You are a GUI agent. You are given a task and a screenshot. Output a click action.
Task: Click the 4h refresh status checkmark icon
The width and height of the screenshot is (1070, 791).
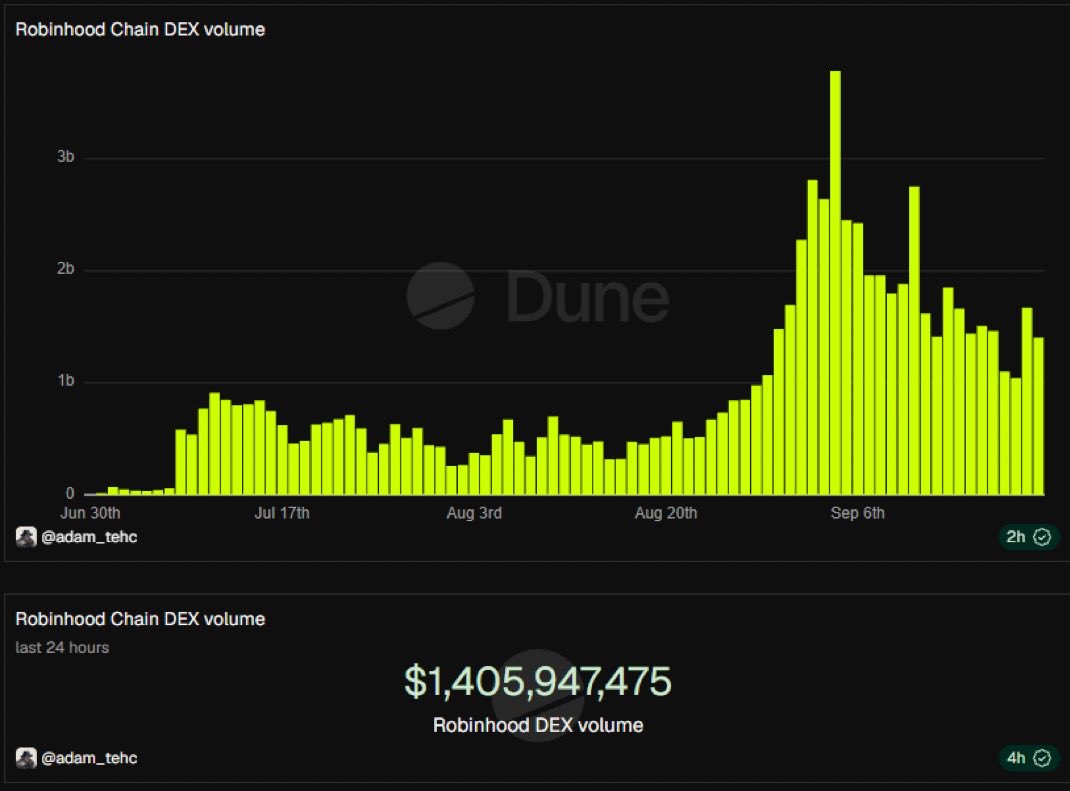click(x=1042, y=758)
